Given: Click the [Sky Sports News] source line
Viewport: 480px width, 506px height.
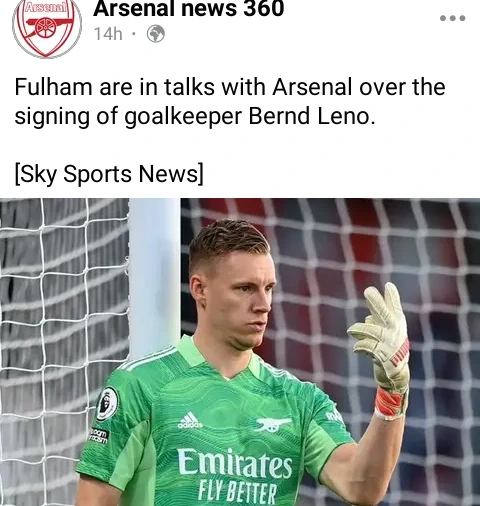Looking at the screenshot, I should [x=109, y=174].
